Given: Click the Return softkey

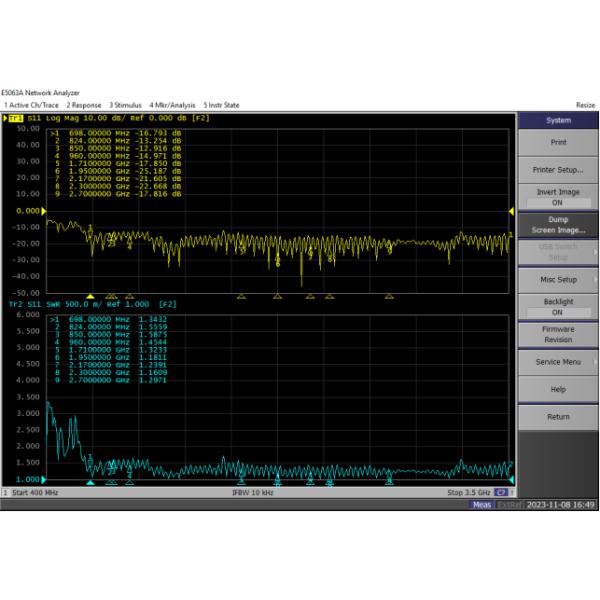Looking at the screenshot, I should (x=557, y=417).
